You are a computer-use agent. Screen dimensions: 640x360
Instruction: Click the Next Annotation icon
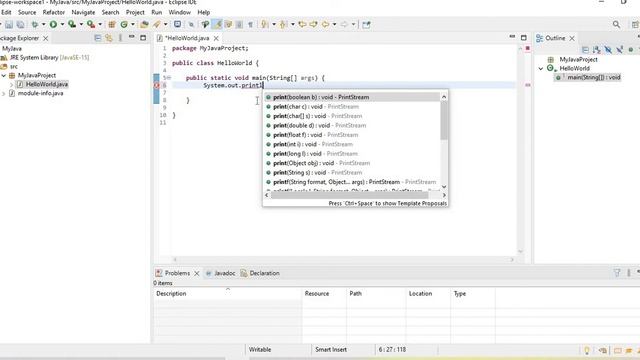coord(265,24)
